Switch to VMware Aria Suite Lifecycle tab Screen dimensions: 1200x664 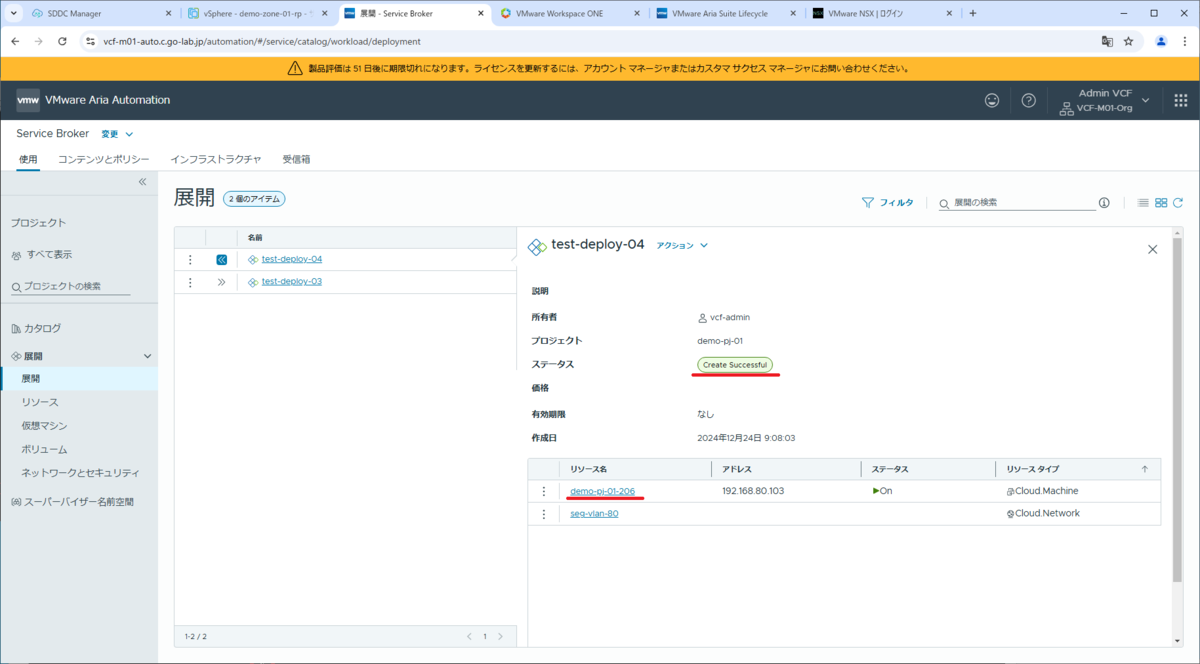tap(728, 13)
